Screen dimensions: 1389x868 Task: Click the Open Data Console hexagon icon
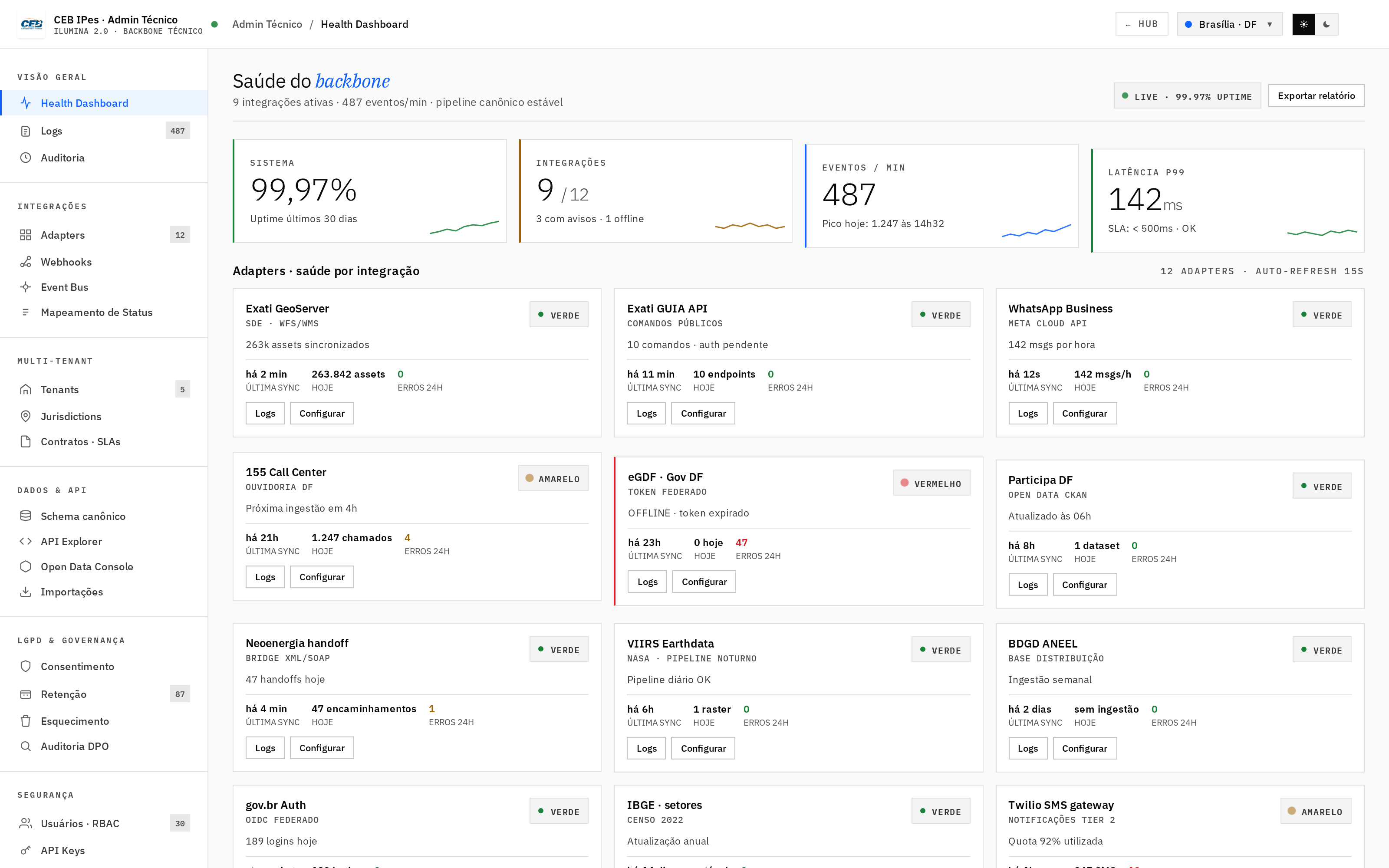pos(26,567)
